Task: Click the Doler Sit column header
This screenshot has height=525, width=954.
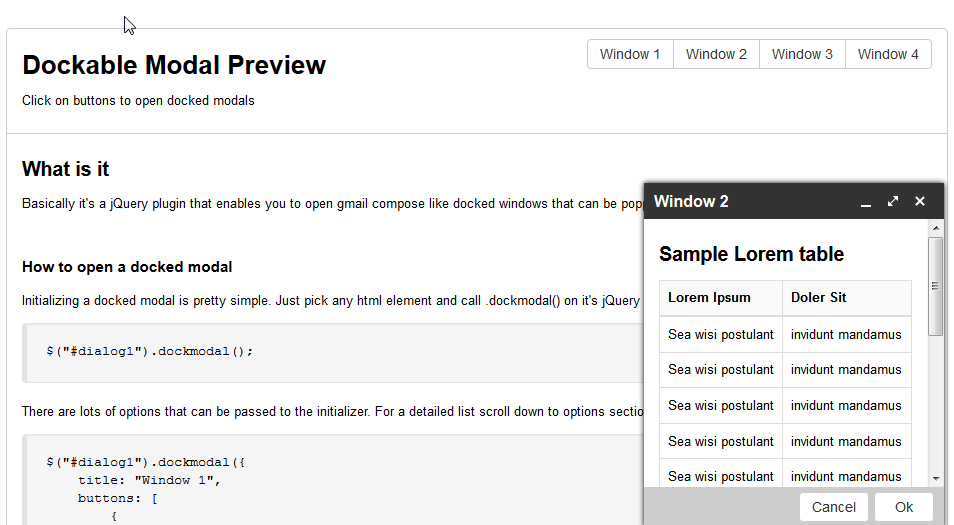Action: [818, 297]
